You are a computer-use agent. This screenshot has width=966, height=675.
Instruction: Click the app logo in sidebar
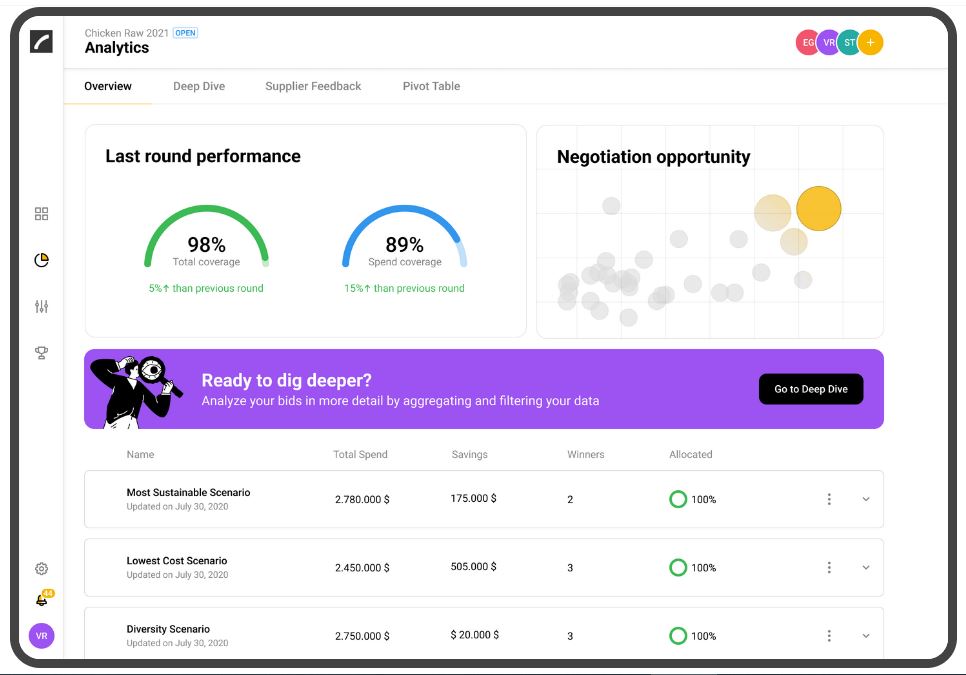click(x=41, y=41)
